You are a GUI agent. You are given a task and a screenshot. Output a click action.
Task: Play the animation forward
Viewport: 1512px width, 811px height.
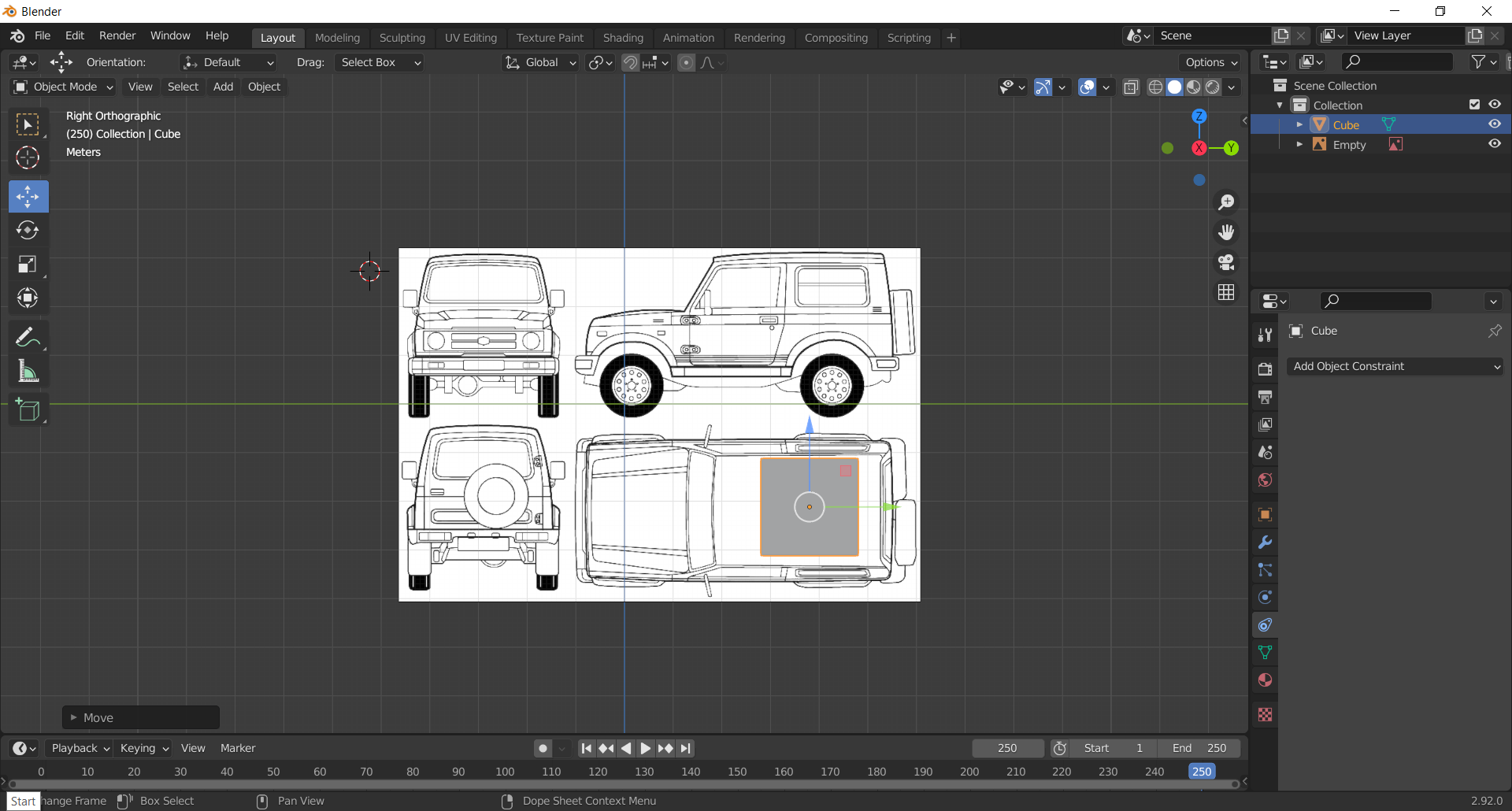click(x=646, y=748)
